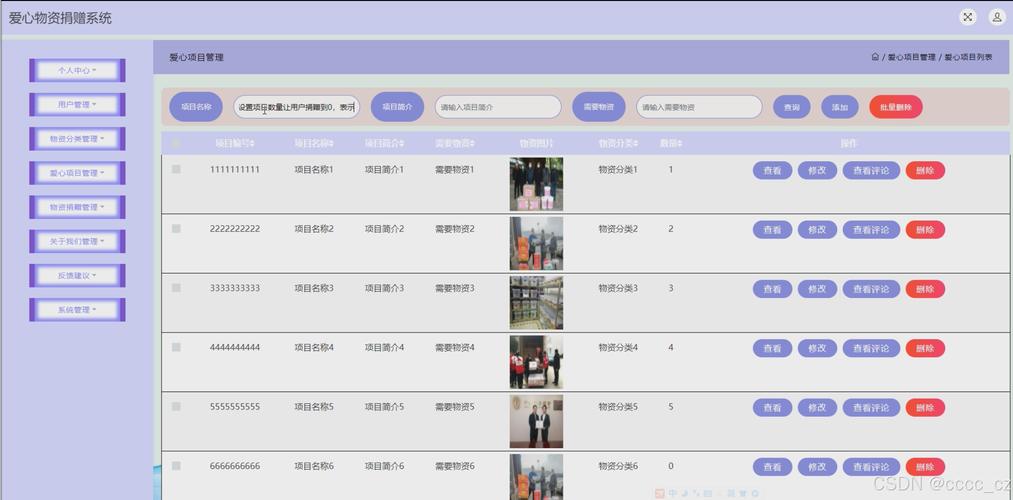Check the row checkbox for 5555555555
The width and height of the screenshot is (1013, 500).
(x=176, y=407)
